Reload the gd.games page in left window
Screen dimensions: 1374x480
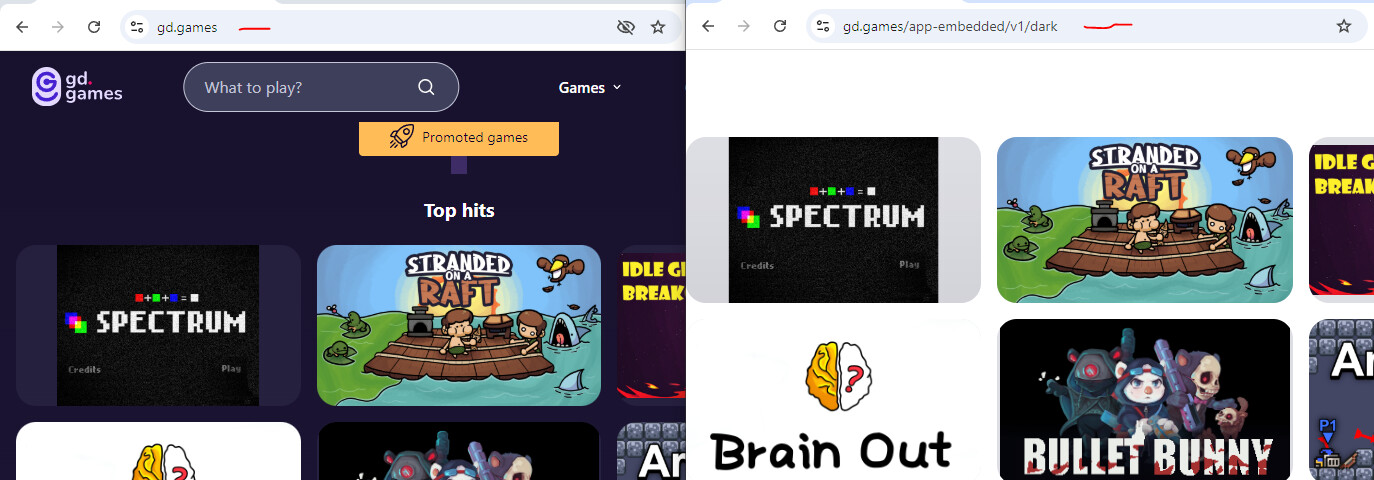pyautogui.click(x=94, y=27)
